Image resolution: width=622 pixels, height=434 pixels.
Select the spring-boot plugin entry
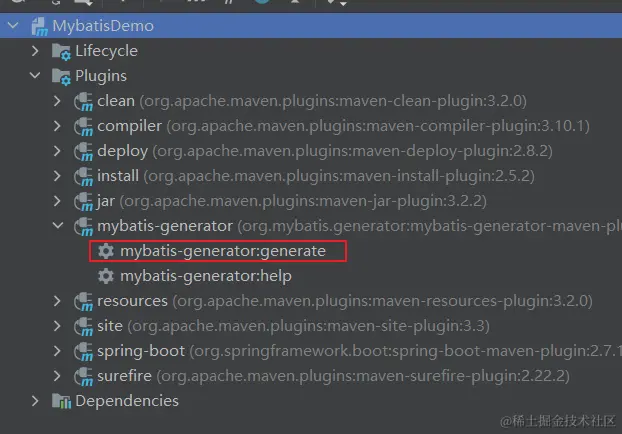pos(359,351)
